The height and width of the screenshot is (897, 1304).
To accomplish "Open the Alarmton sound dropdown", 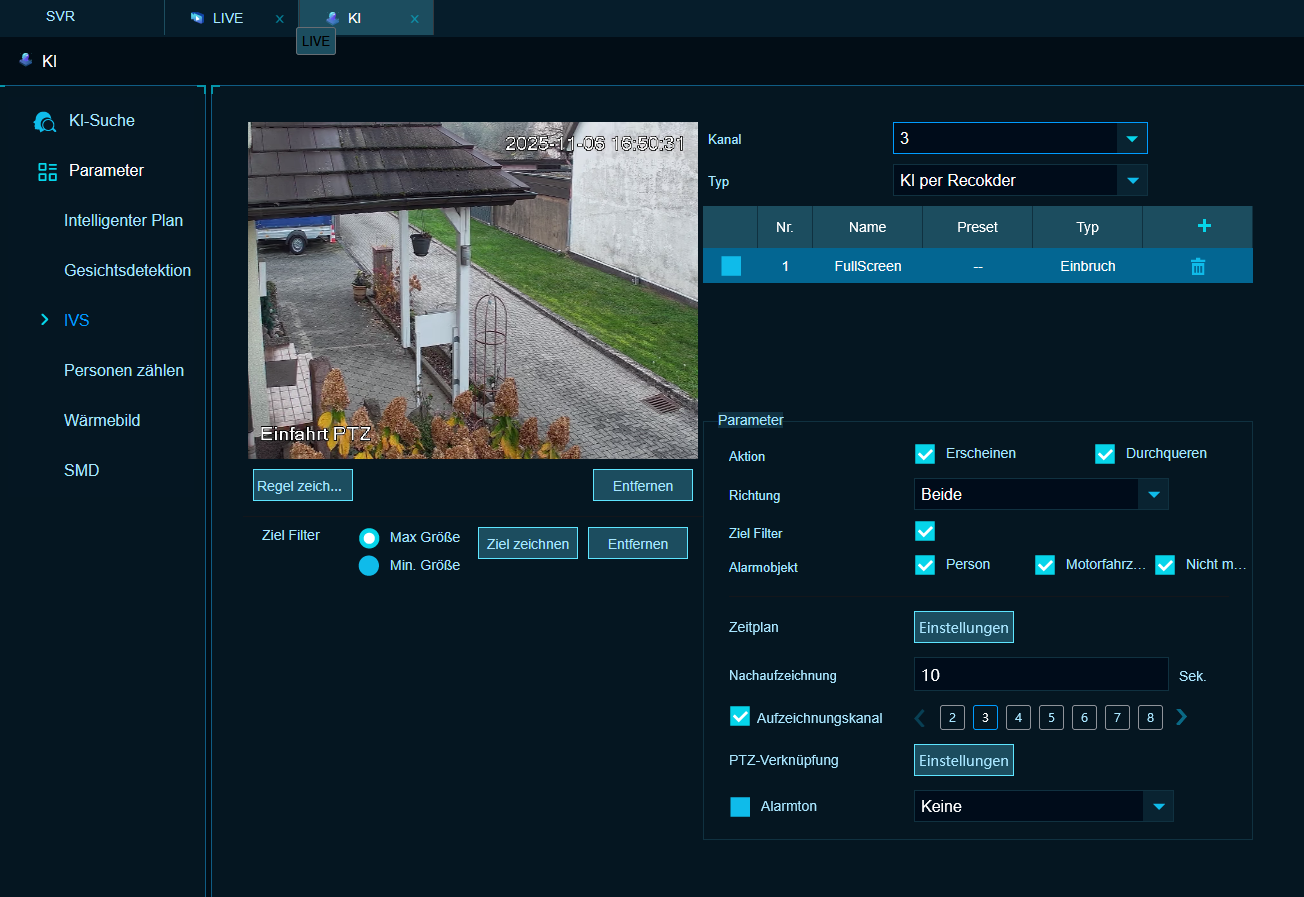I will coord(1158,806).
